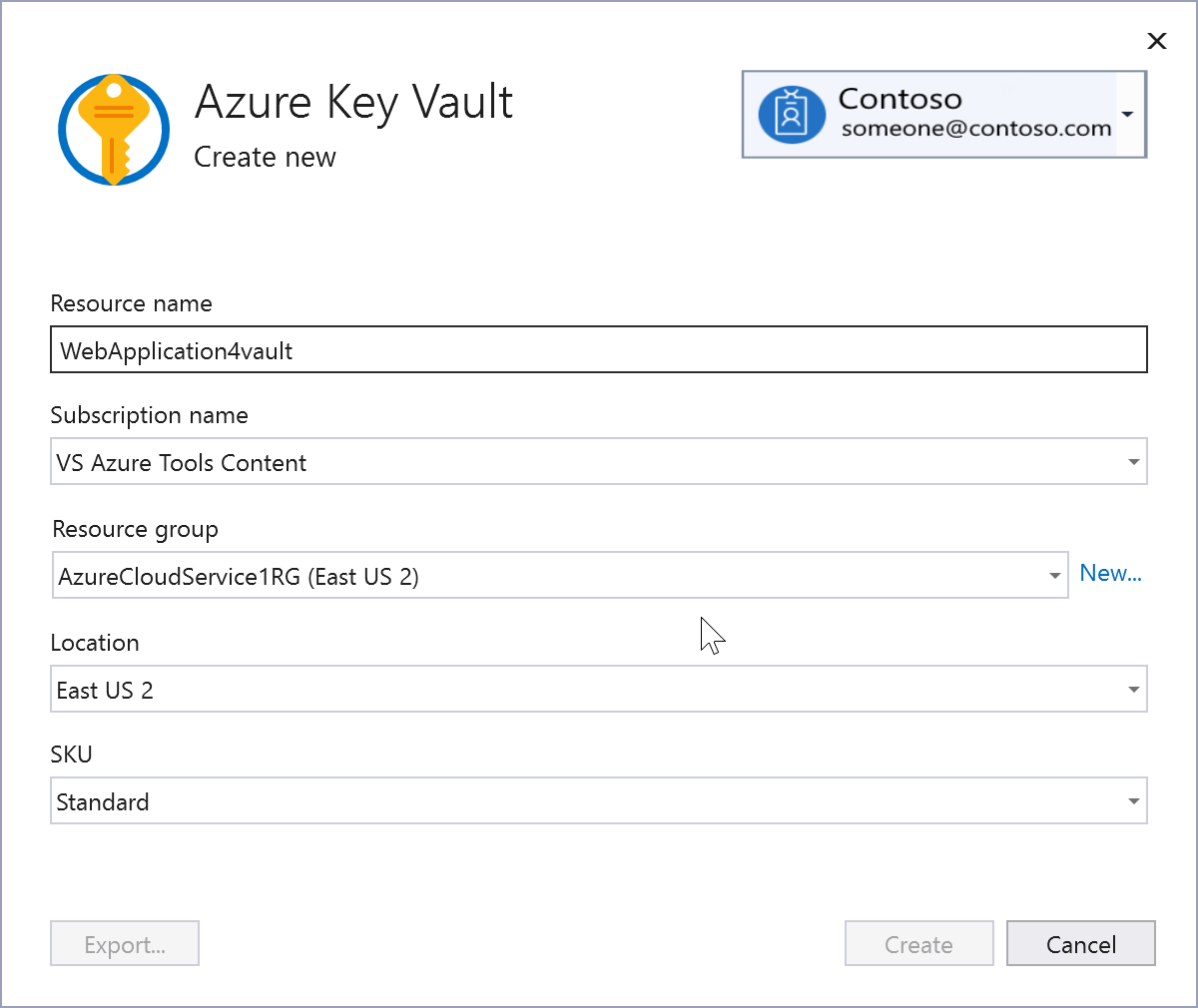The width and height of the screenshot is (1198, 1008).
Task: Click the Export button
Action: tap(124, 943)
